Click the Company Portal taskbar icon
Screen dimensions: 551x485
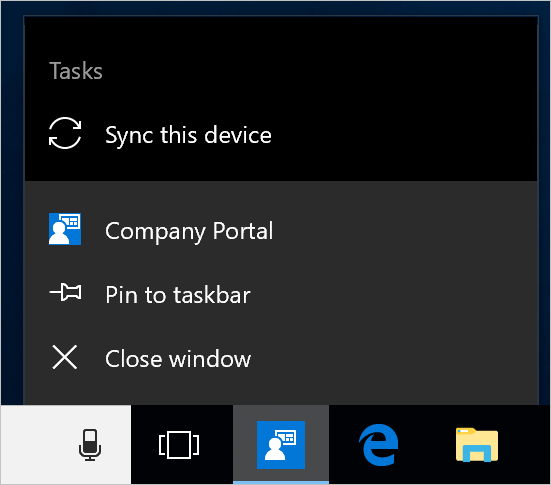[x=281, y=445]
